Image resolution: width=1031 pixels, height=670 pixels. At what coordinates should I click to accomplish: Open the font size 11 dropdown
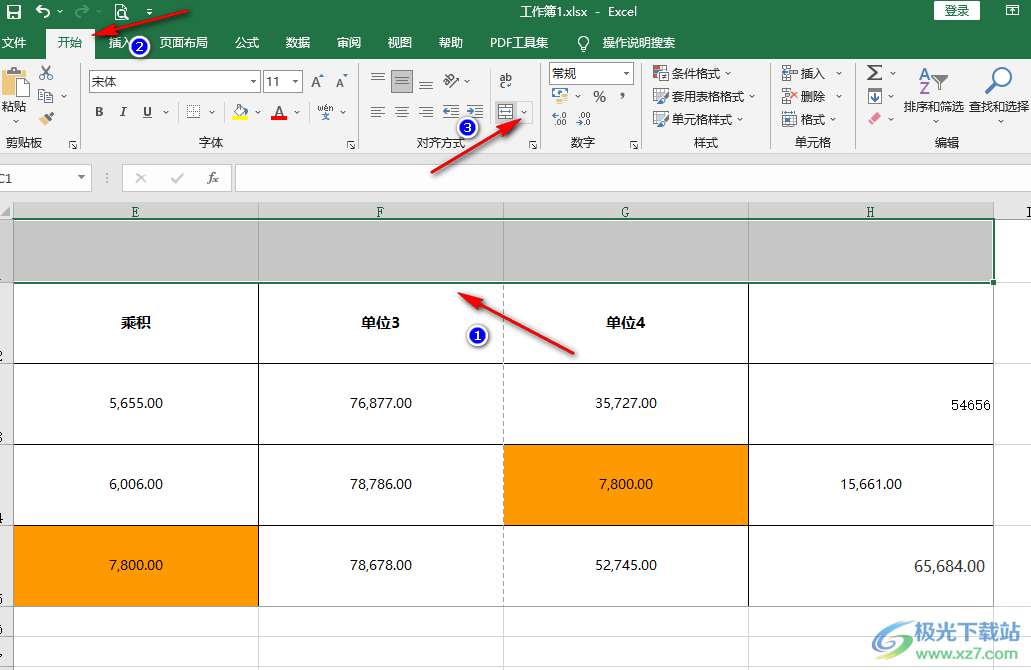(x=296, y=82)
